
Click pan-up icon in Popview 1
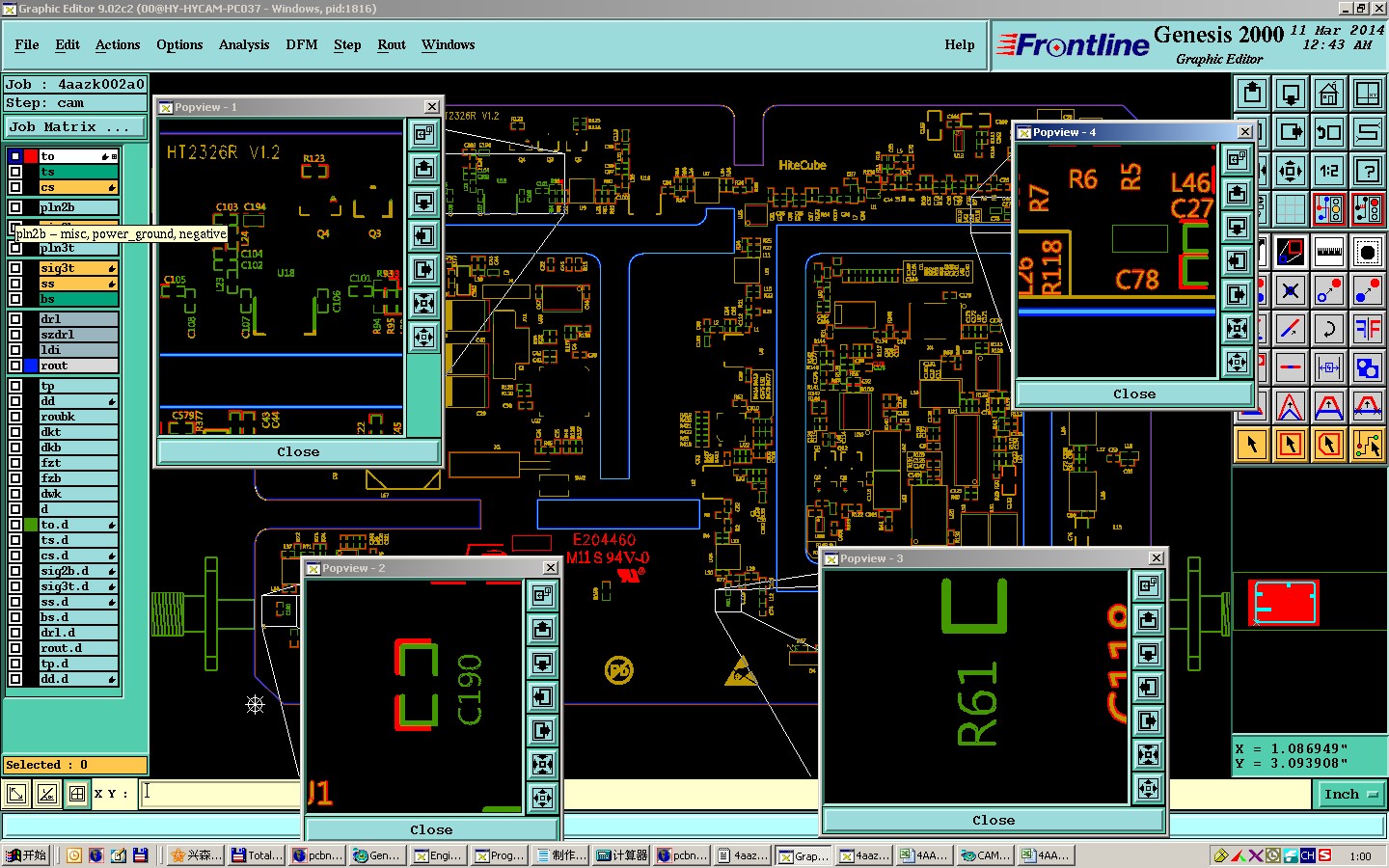pyautogui.click(x=424, y=169)
